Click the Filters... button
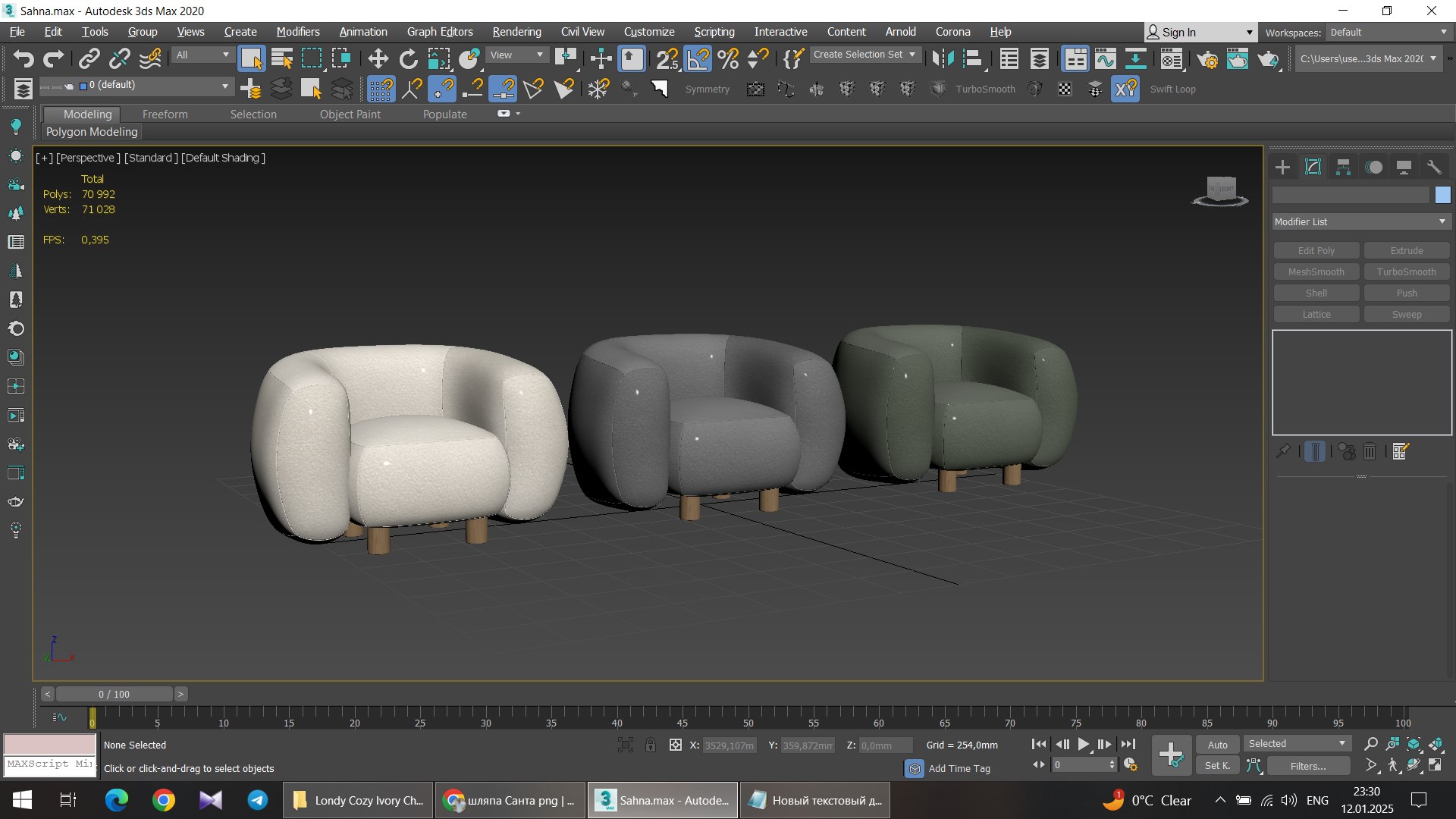The height and width of the screenshot is (819, 1456). tap(1308, 766)
